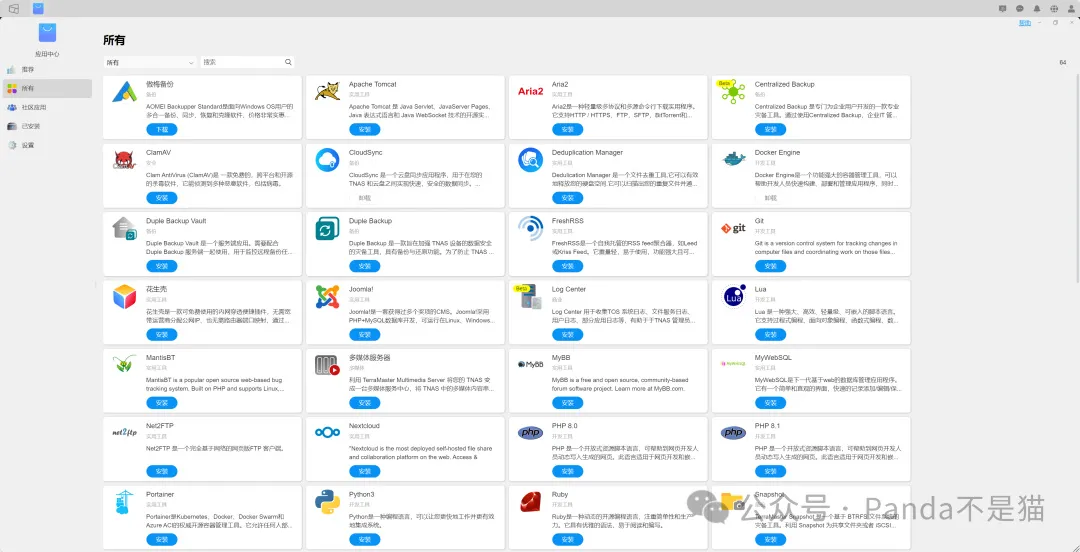
Task: Click the Aria2 red logo icon
Action: pyautogui.click(x=530, y=91)
